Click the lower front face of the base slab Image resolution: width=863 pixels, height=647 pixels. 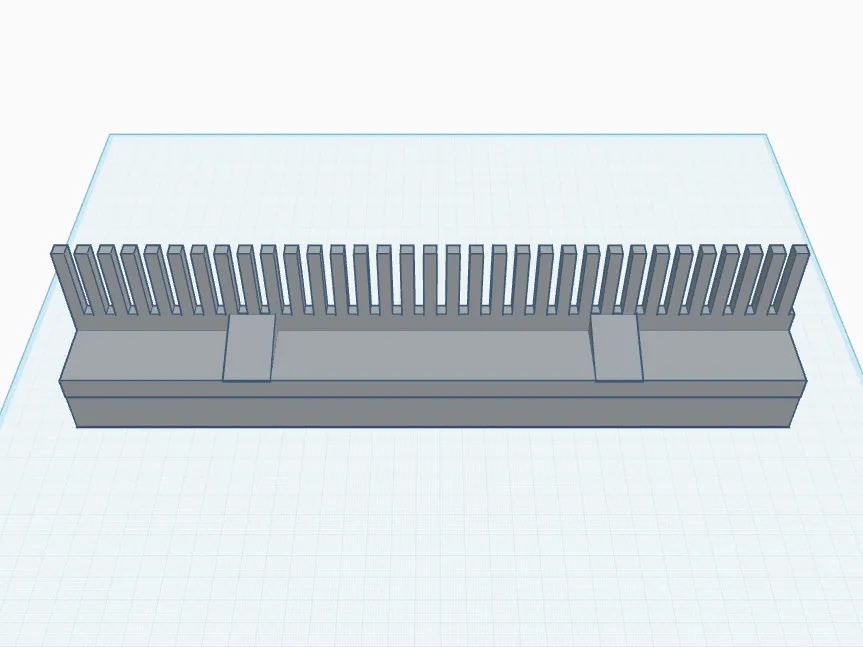[x=432, y=412]
